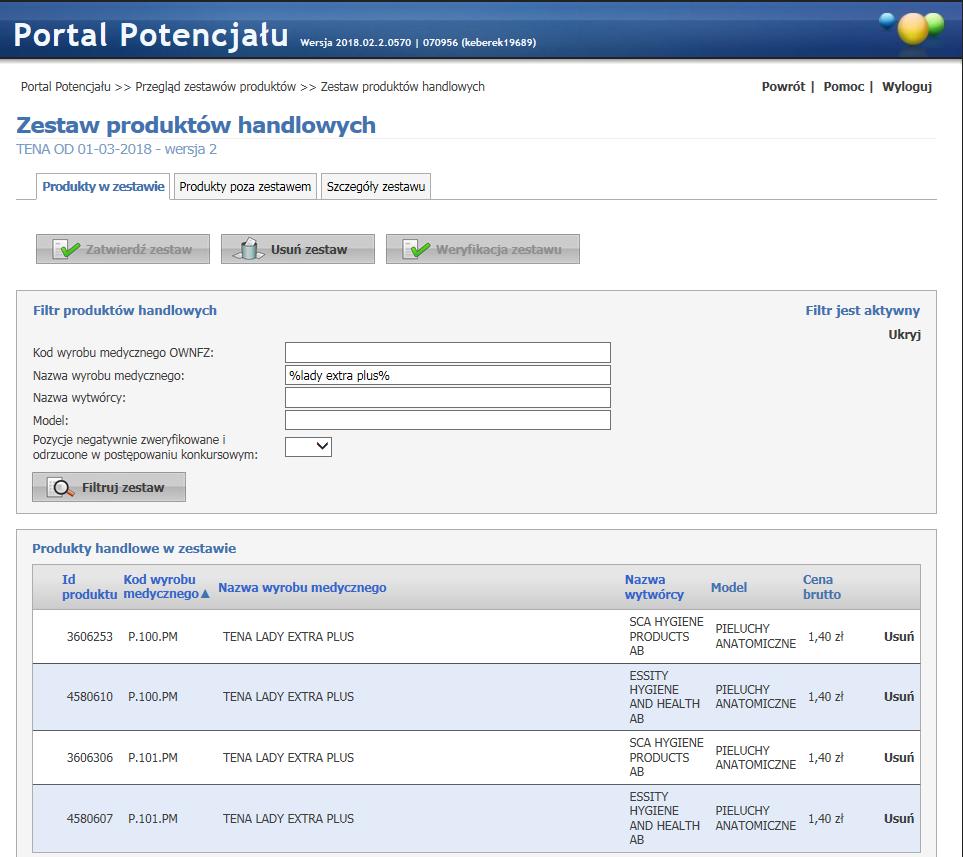Select product id 3606253 cell
The image size is (963, 857).
[90, 636]
